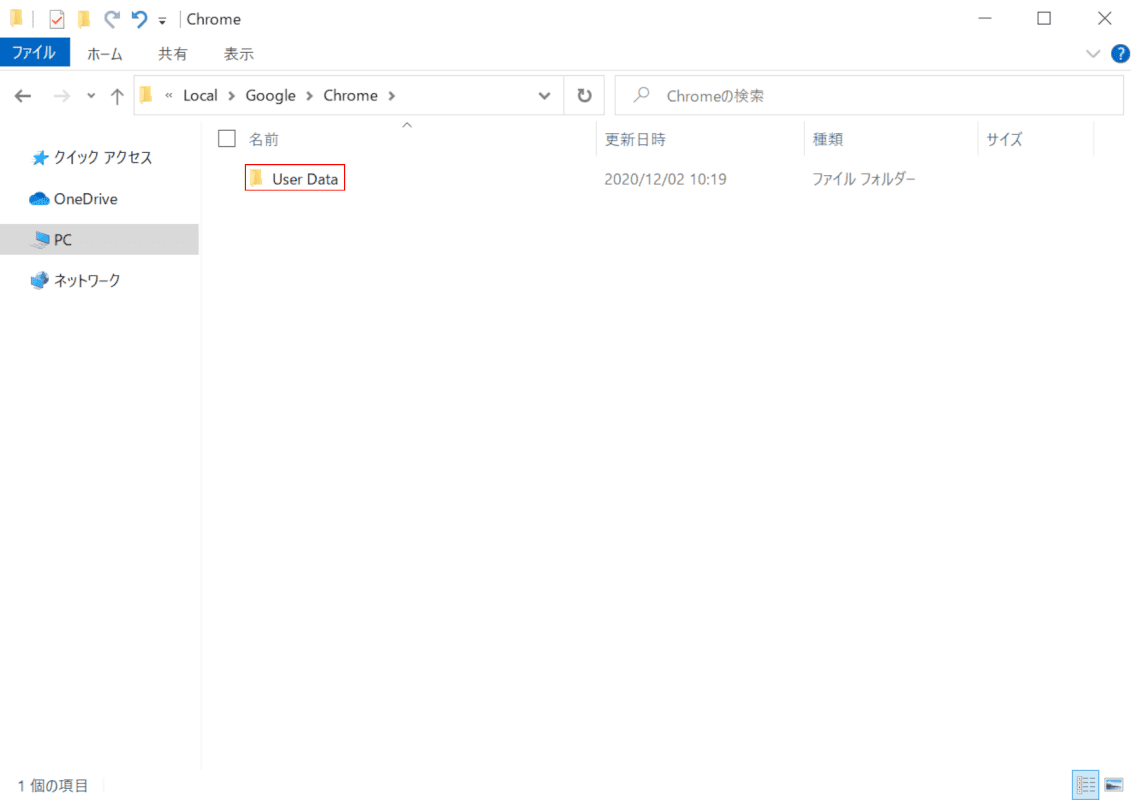Click the New Folder quick access icon
The height and width of the screenshot is (800, 1131).
[84, 19]
